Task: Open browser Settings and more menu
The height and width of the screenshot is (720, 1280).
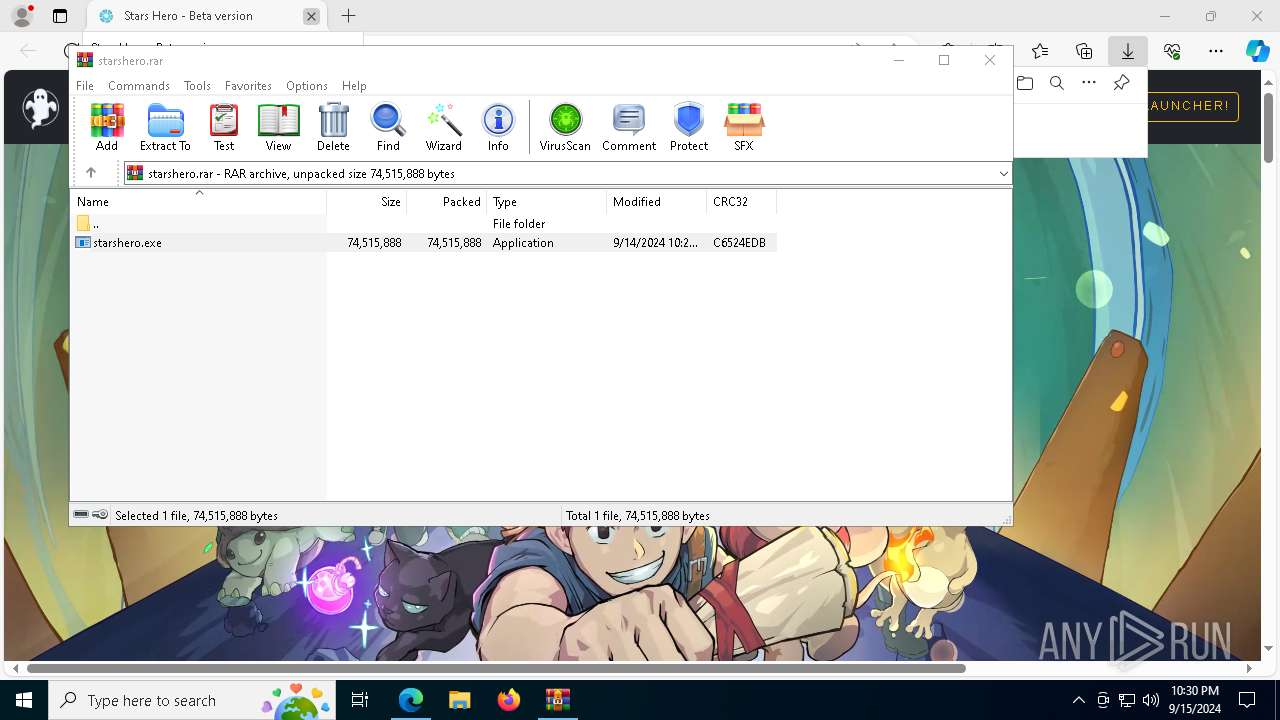Action: coord(1216,51)
